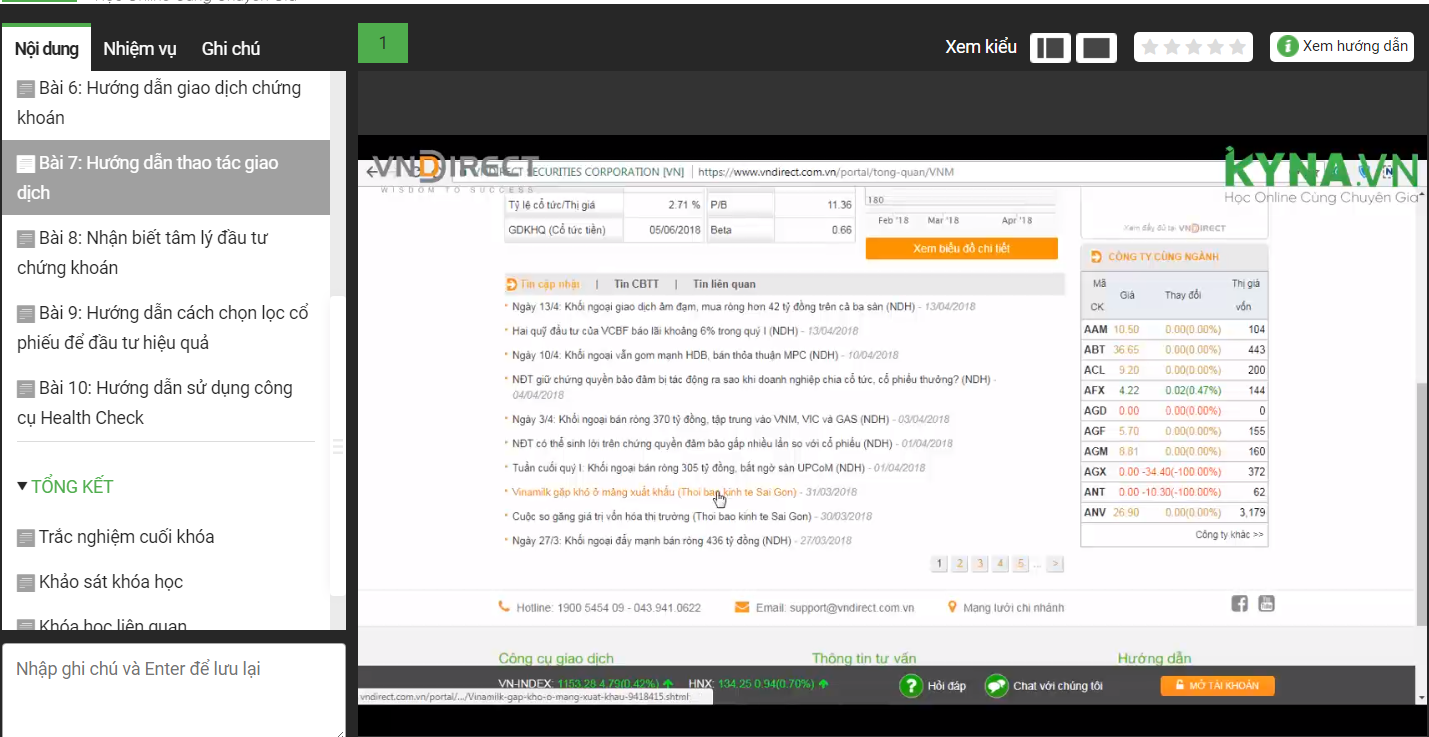The image size is (1429, 737).
Task: Select the sidebar split view layout icon
Action: tap(1050, 48)
